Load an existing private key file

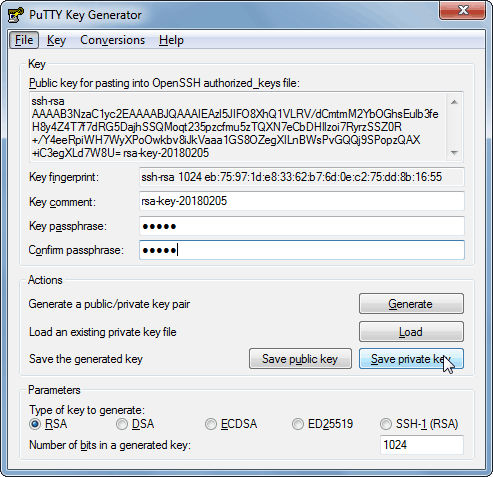point(411,332)
